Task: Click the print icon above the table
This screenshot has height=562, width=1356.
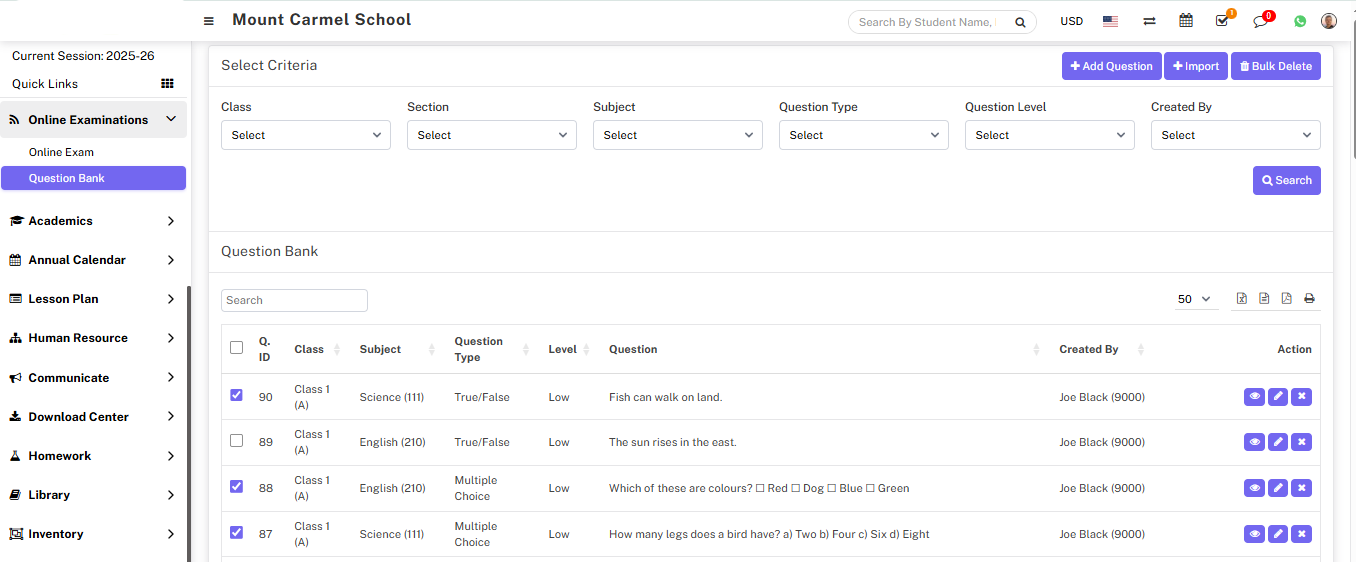Action: click(x=1309, y=299)
